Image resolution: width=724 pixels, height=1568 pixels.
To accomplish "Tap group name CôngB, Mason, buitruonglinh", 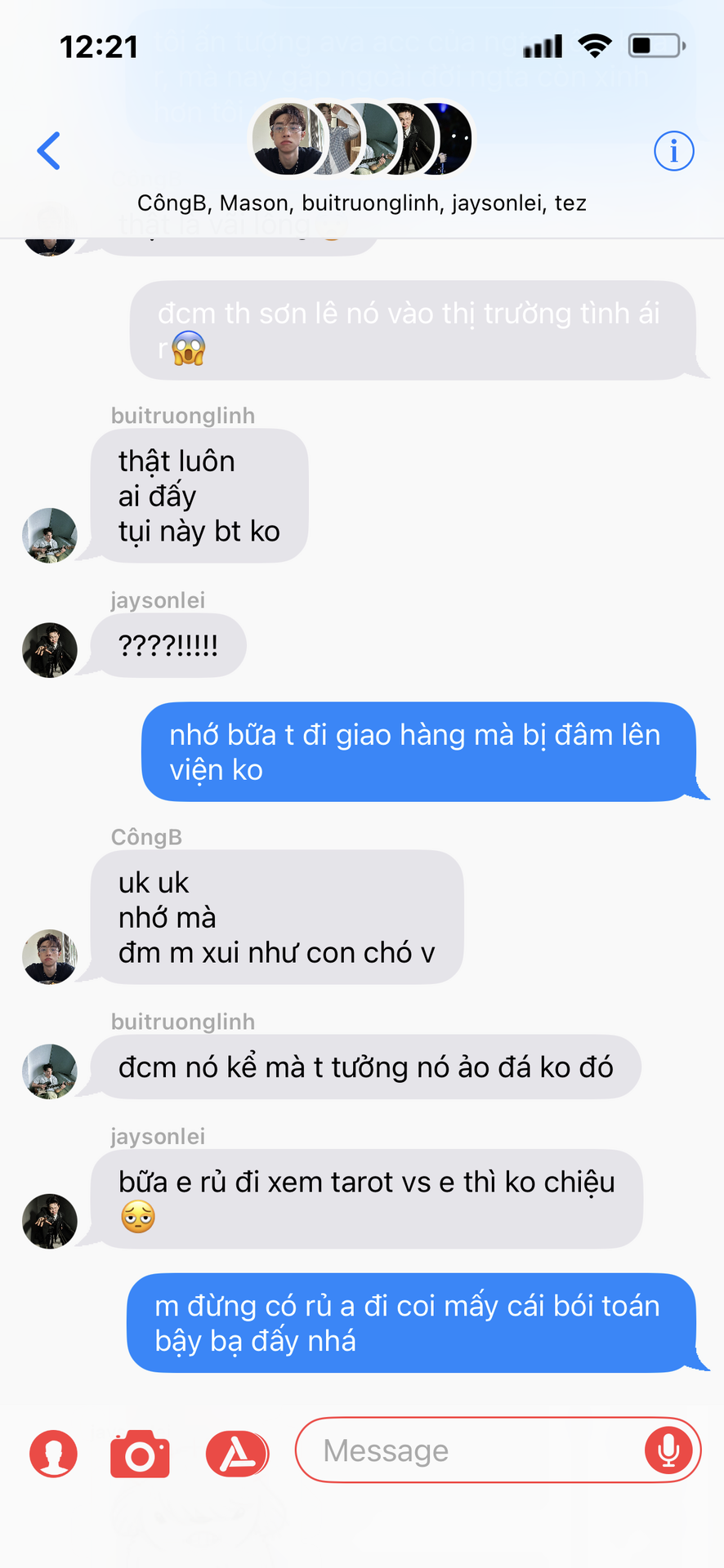I will click(362, 203).
